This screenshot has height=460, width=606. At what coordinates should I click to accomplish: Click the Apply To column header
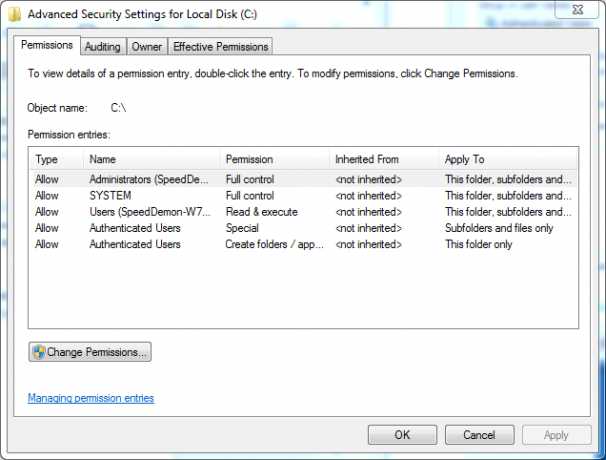[508, 159]
